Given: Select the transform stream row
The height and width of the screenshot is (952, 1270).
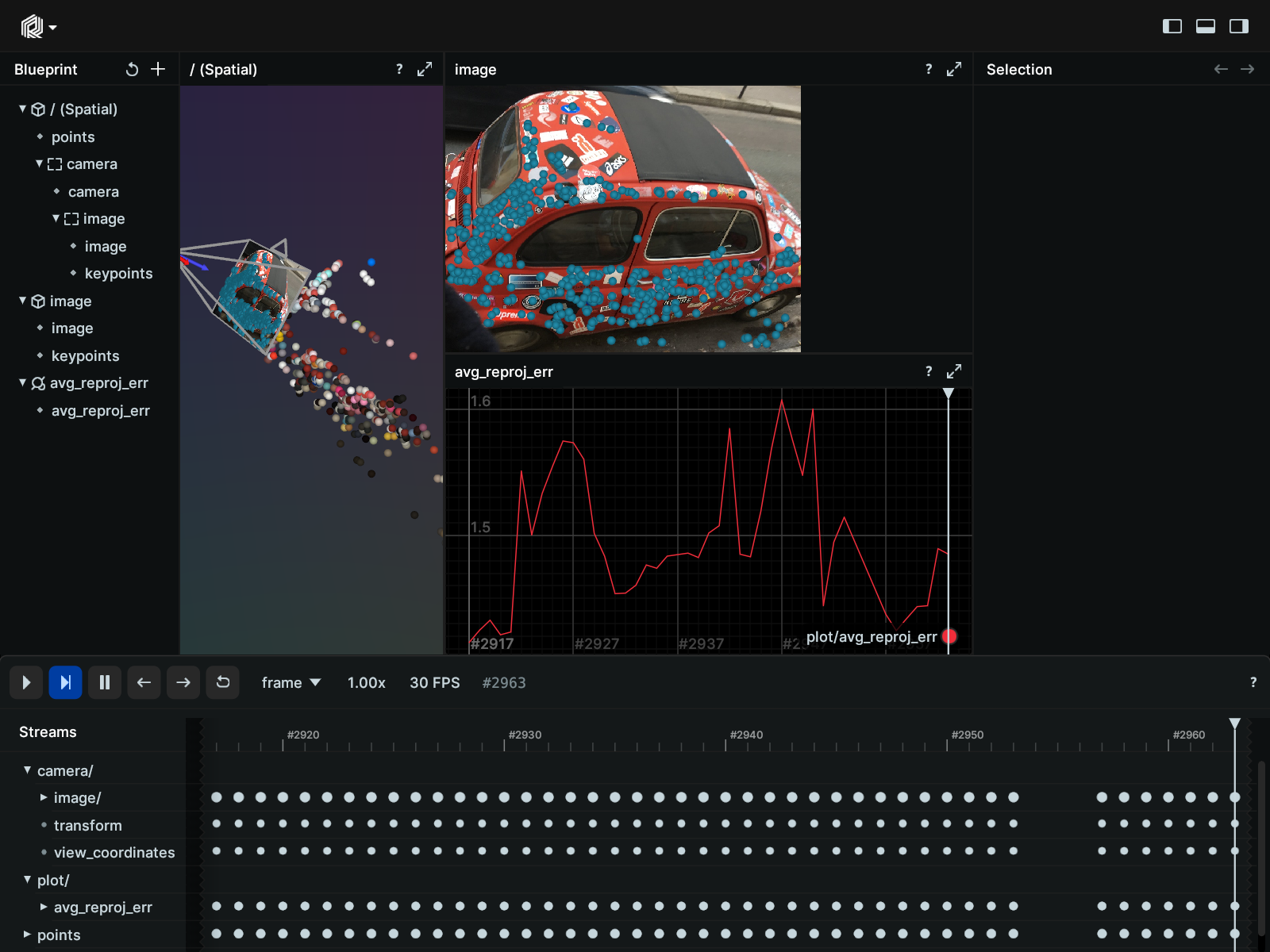Looking at the screenshot, I should point(88,825).
